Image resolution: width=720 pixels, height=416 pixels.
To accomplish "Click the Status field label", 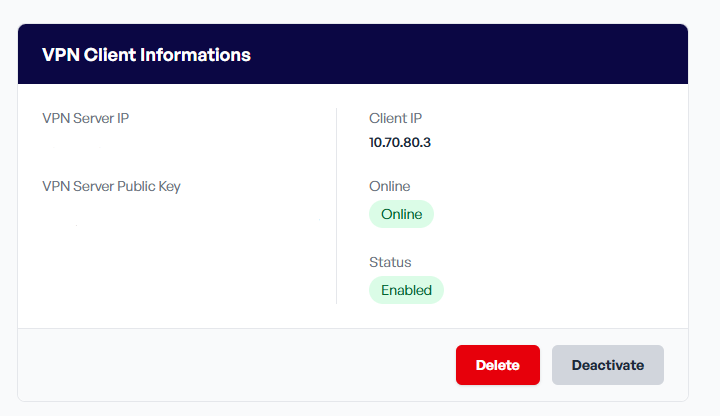I will pyautogui.click(x=390, y=262).
